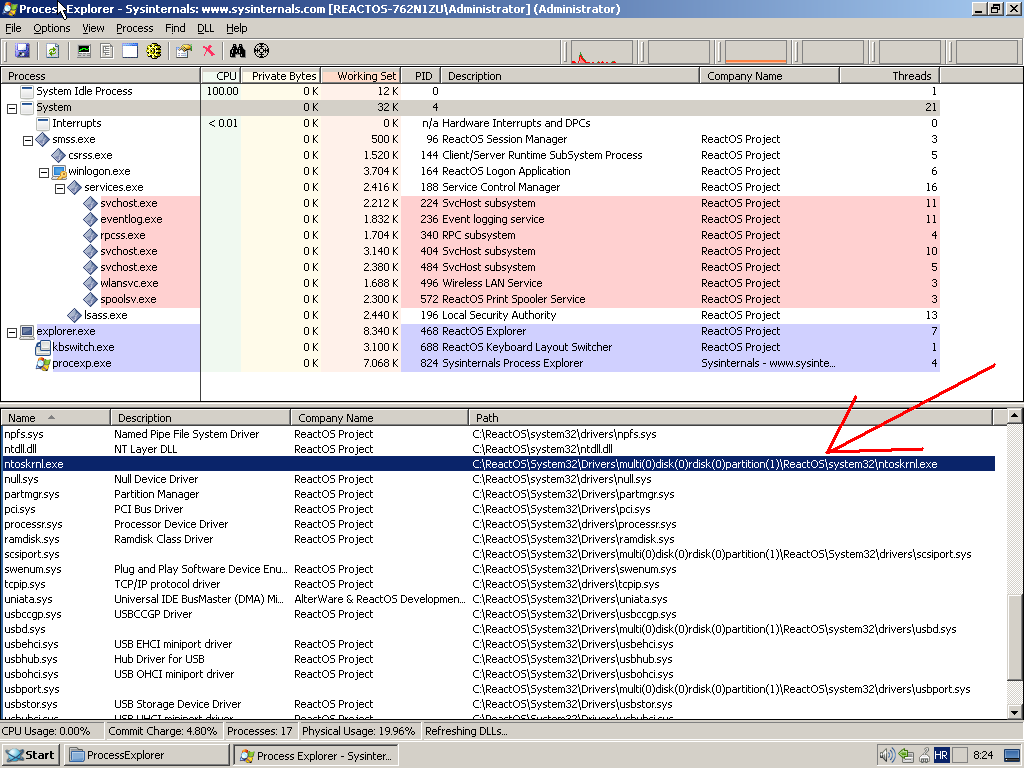This screenshot has height=768, width=1024.
Task: Open the Properties toolbar icon
Action: point(184,51)
